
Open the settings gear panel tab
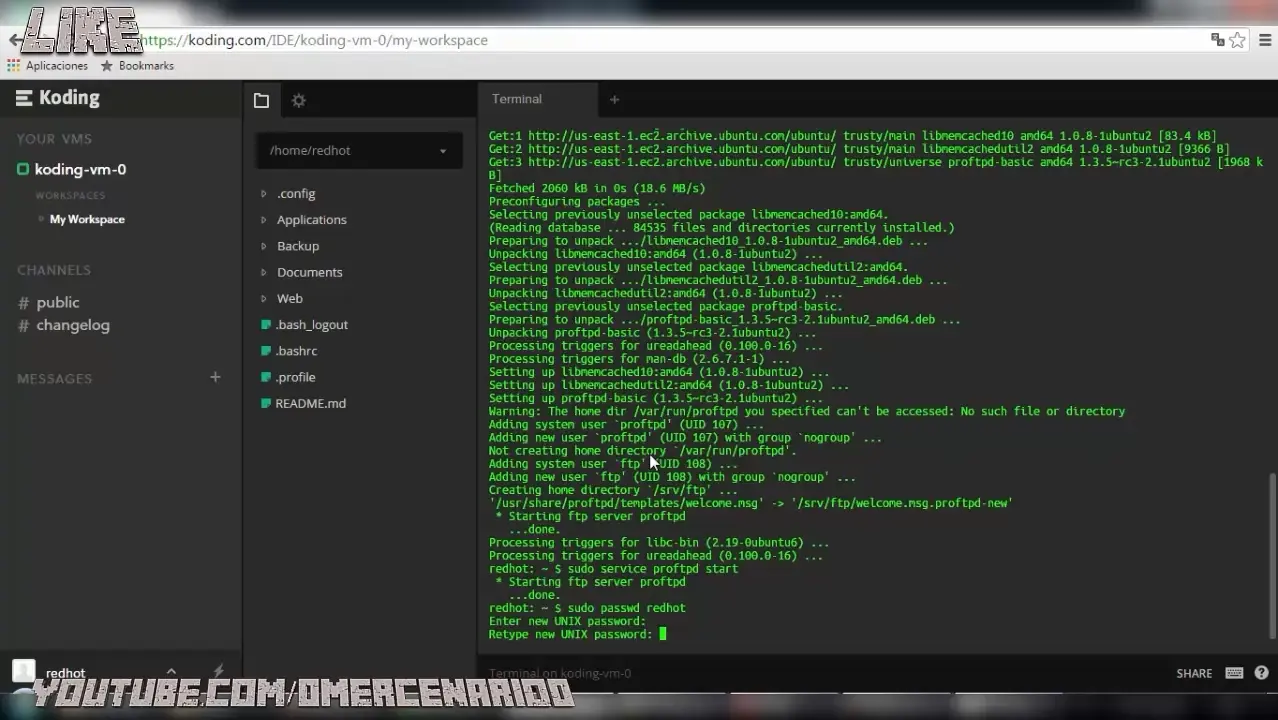point(298,100)
